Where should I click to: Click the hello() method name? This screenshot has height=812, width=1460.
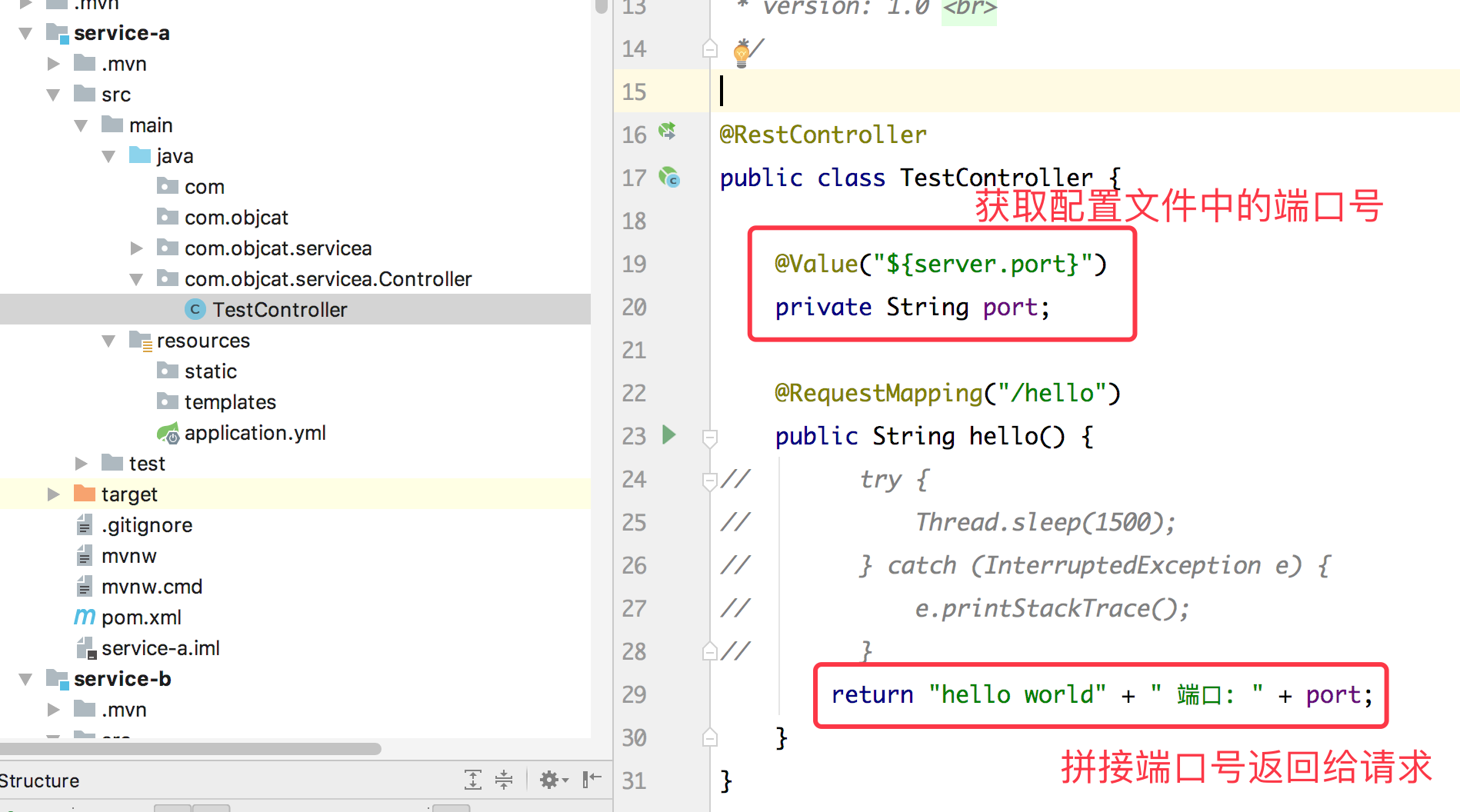click(1003, 436)
